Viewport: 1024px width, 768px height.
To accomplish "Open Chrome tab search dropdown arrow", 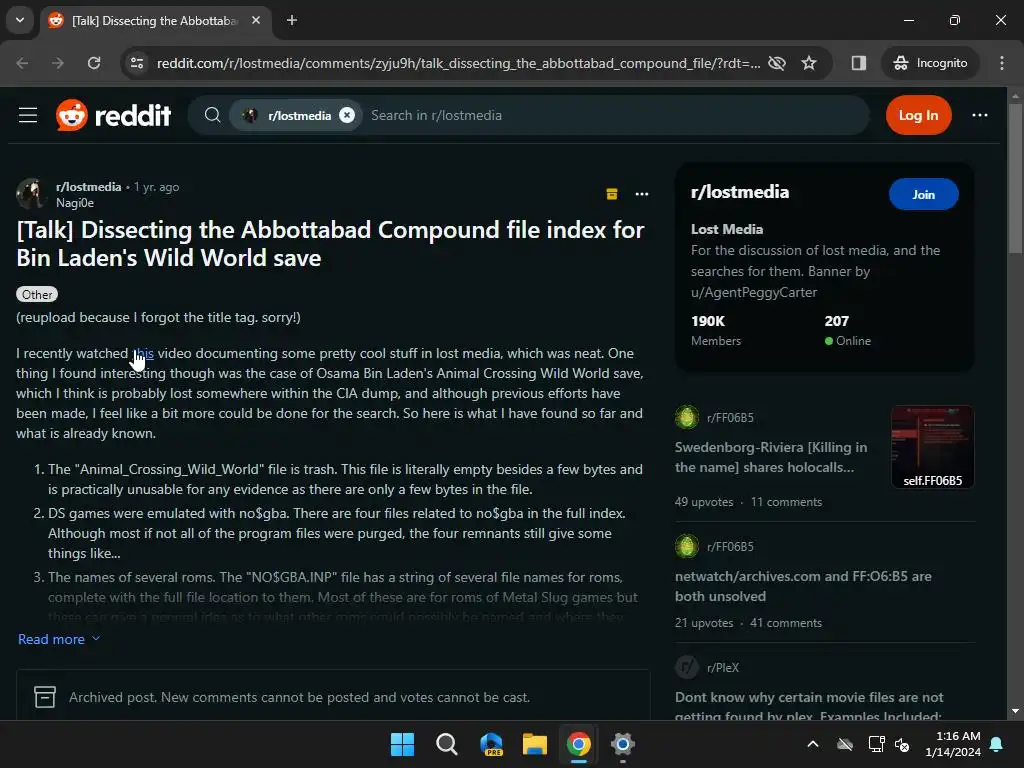I will pyautogui.click(x=20, y=20).
